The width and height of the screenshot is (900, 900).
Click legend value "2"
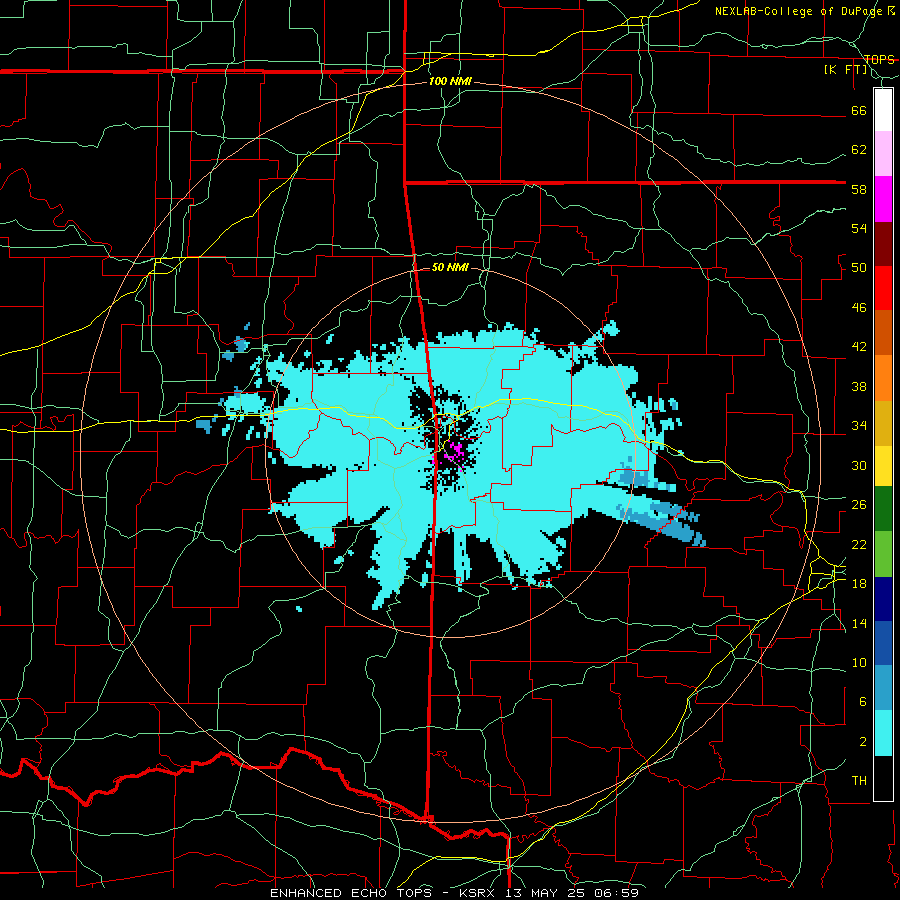[862, 741]
